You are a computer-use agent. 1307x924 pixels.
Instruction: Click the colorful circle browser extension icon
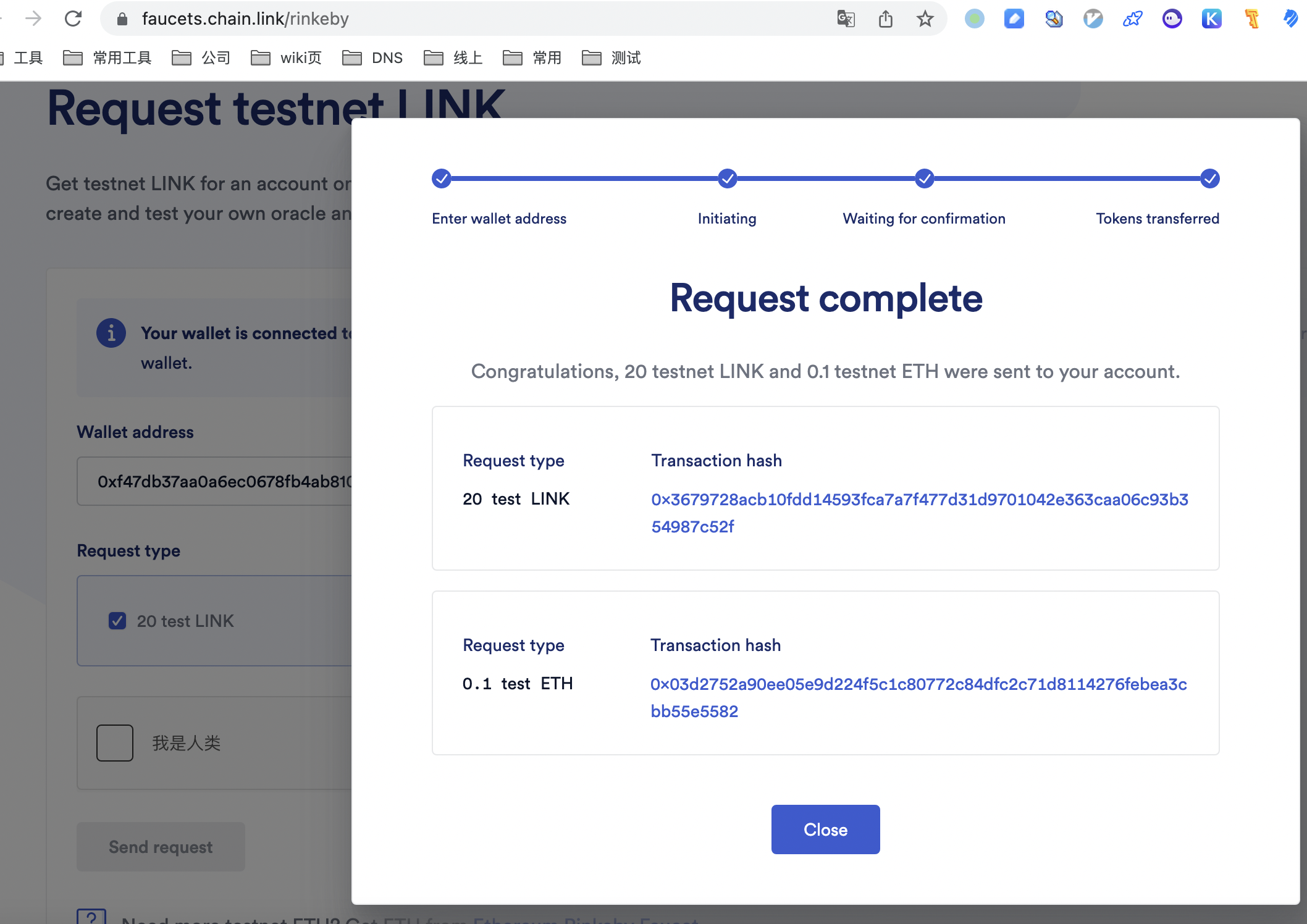[975, 19]
